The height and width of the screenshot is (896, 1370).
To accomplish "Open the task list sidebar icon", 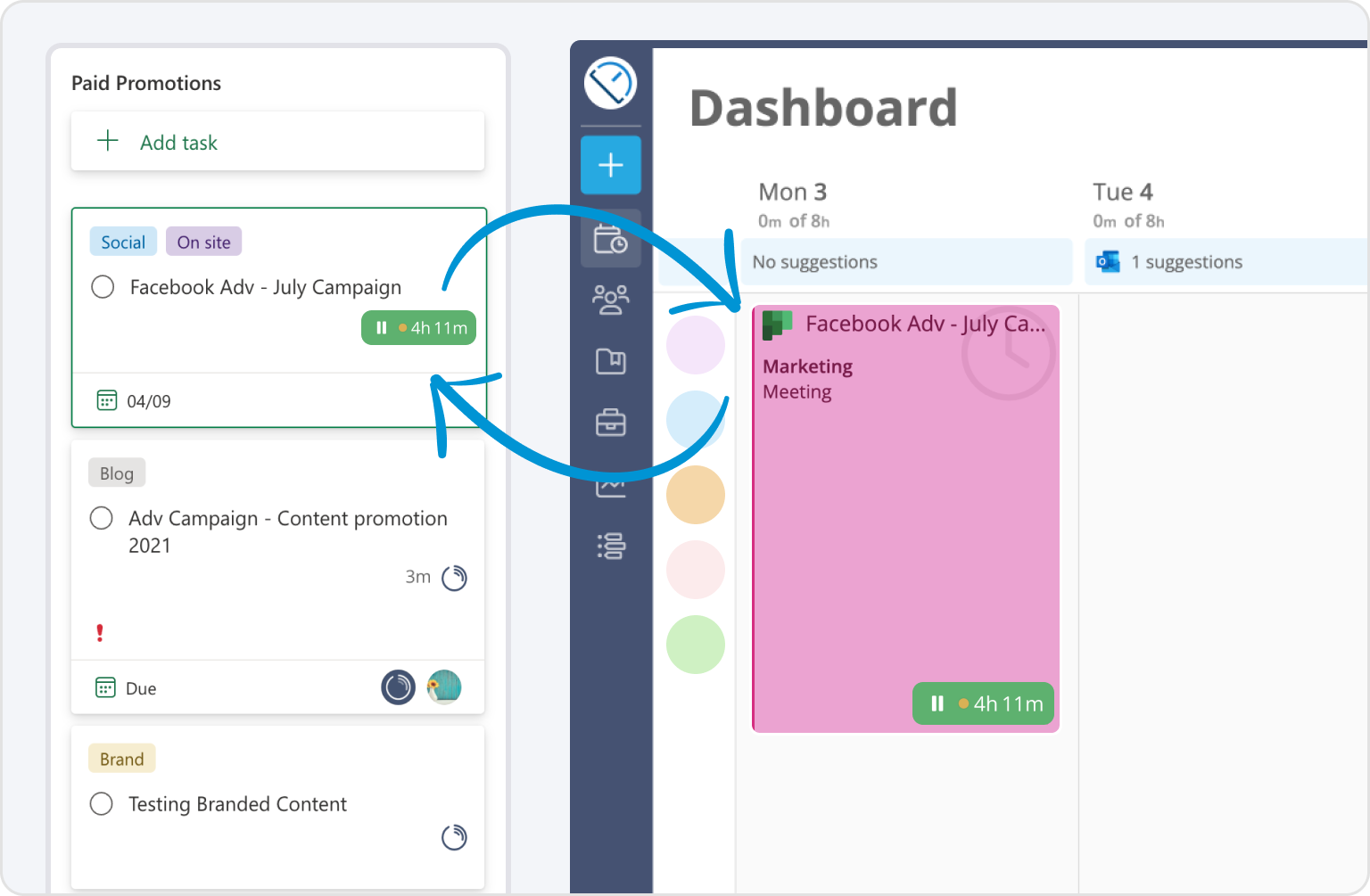I will pyautogui.click(x=610, y=547).
